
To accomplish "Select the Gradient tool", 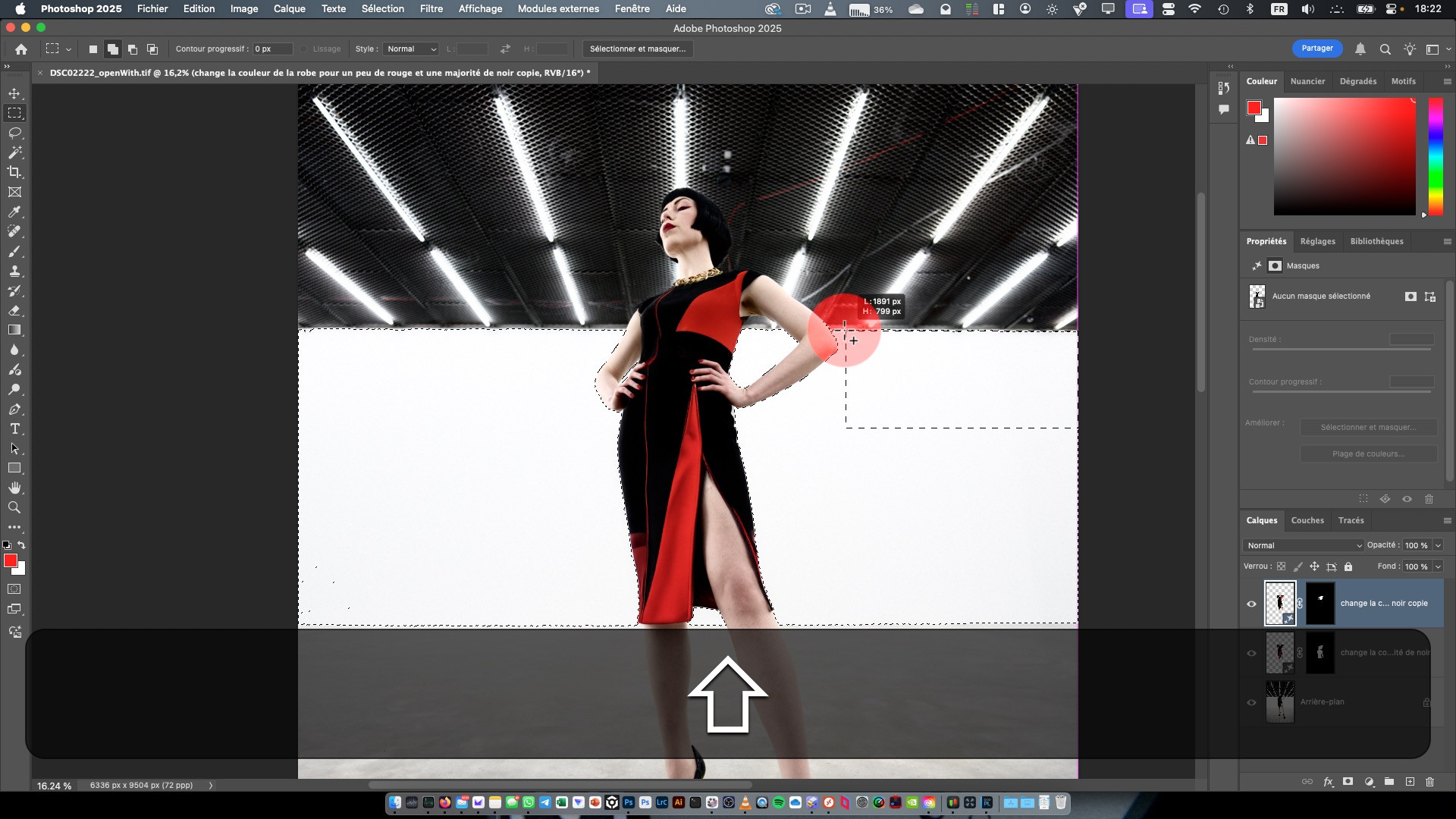I will coord(14,330).
